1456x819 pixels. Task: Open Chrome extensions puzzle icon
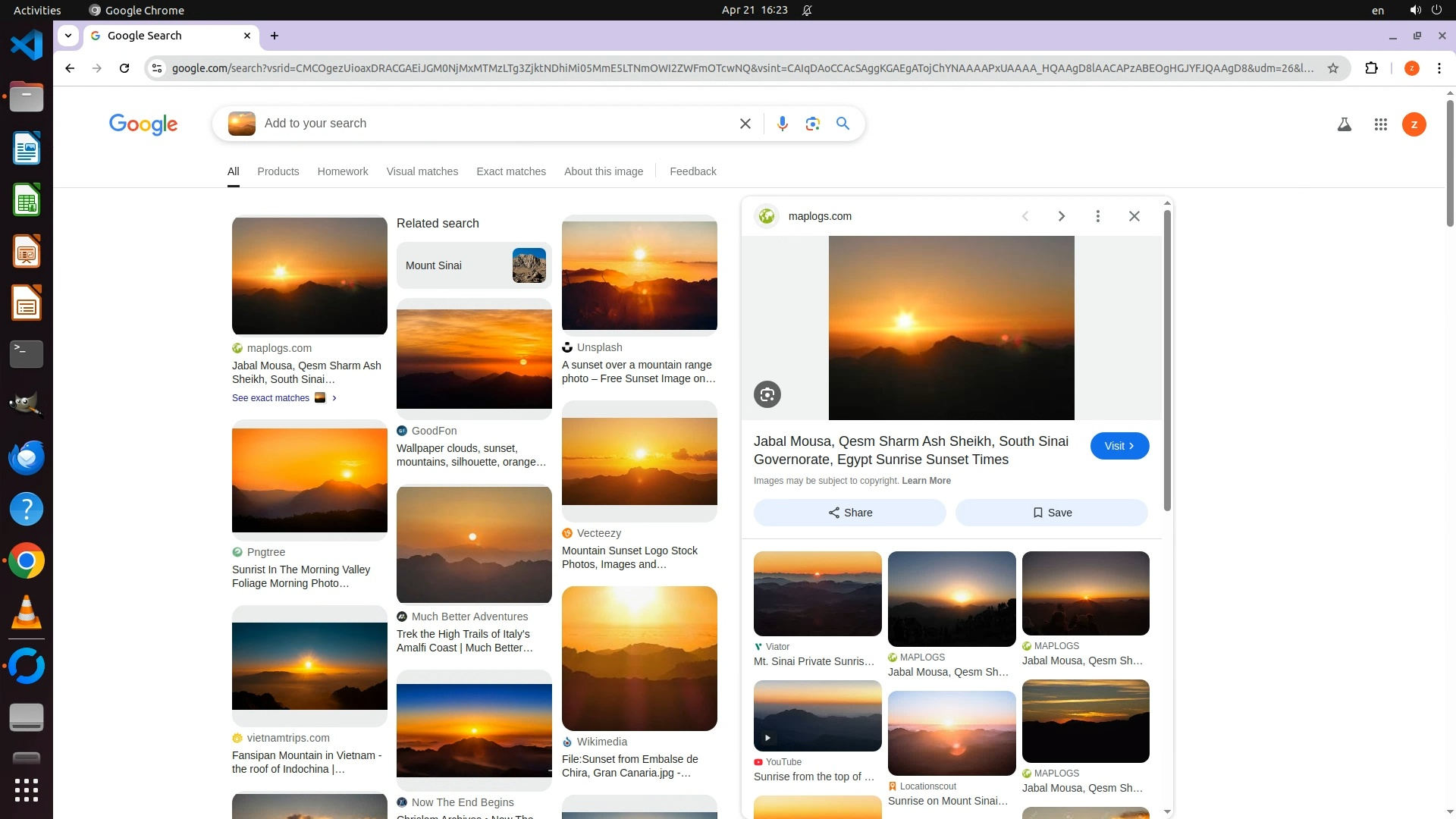click(1371, 68)
